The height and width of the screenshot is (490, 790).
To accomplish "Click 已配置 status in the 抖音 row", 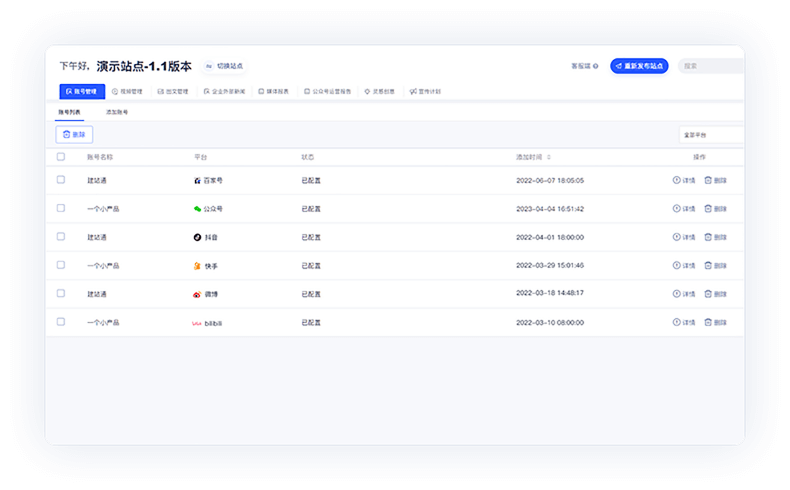I will tap(311, 237).
